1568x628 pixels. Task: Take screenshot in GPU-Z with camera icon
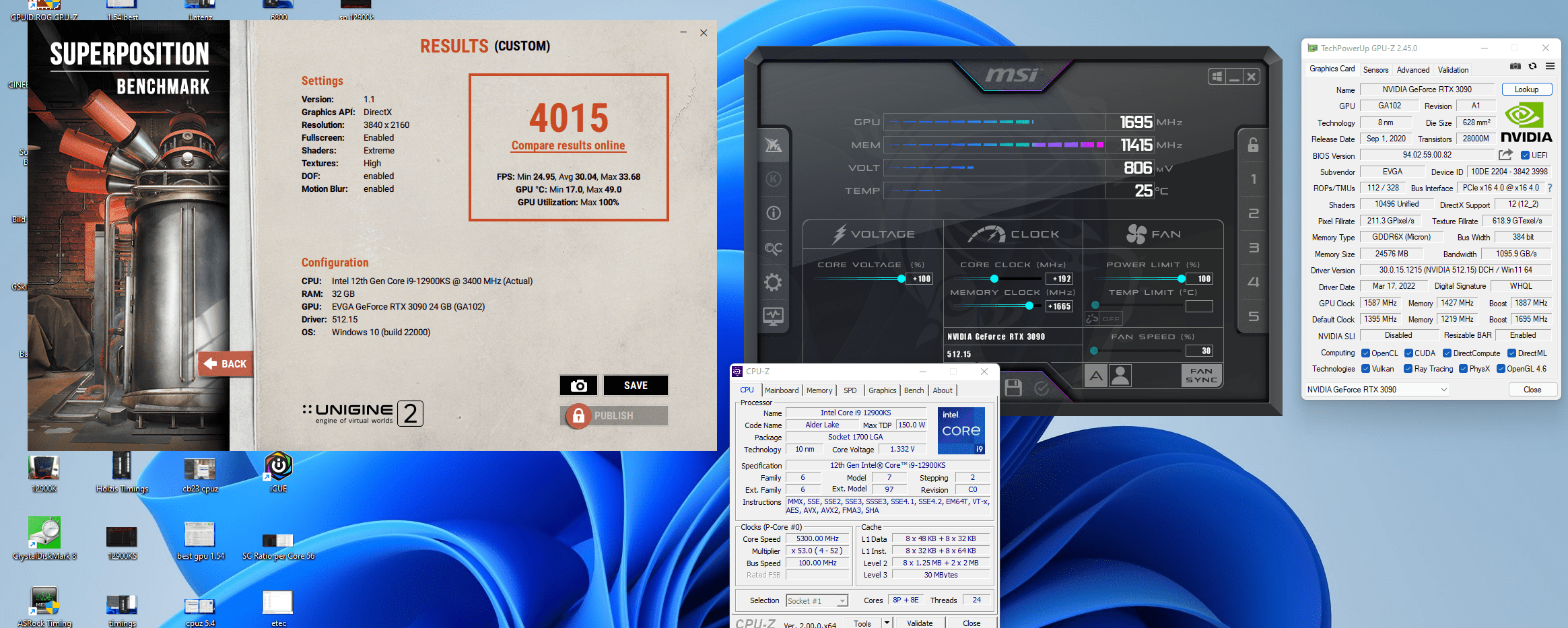pos(1515,66)
